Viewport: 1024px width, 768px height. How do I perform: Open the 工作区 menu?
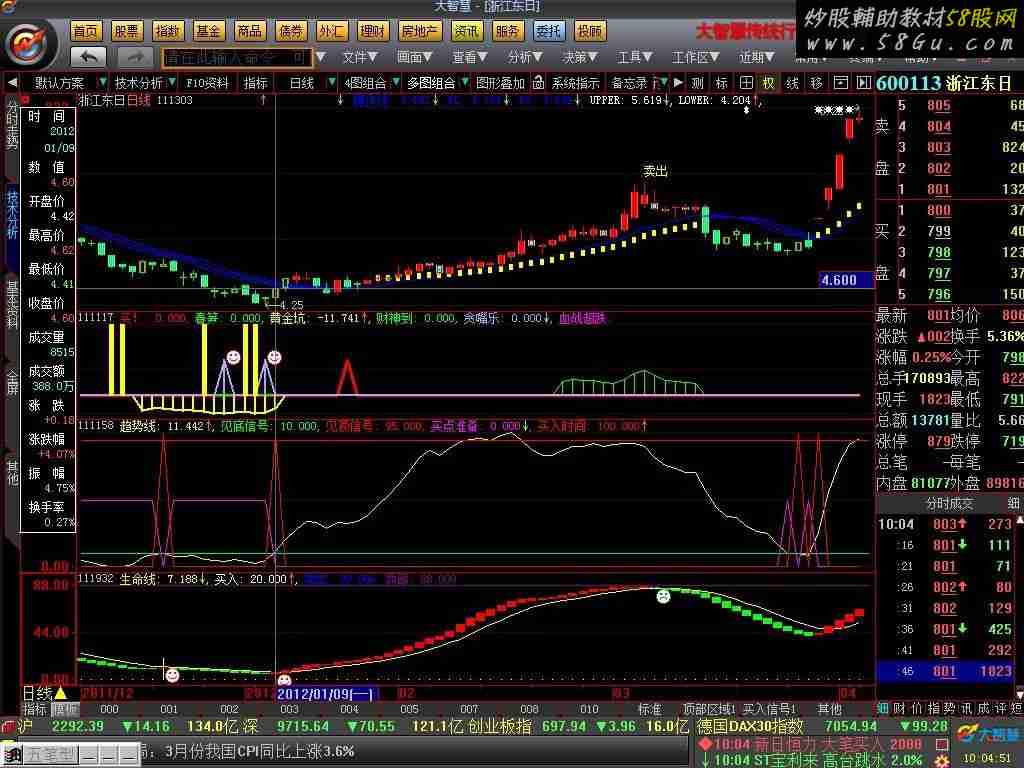(x=695, y=57)
